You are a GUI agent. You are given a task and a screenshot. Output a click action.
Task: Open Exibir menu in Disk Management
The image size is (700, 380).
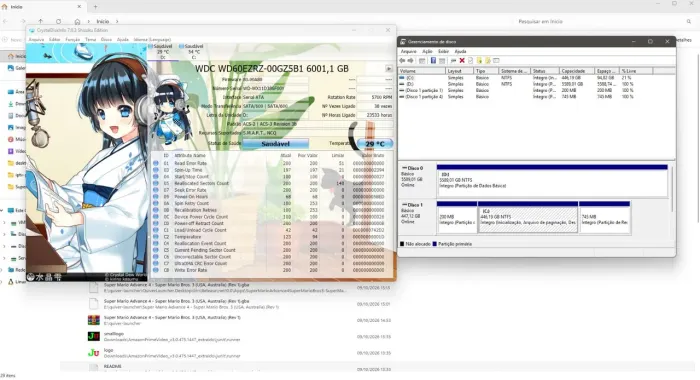pos(443,51)
